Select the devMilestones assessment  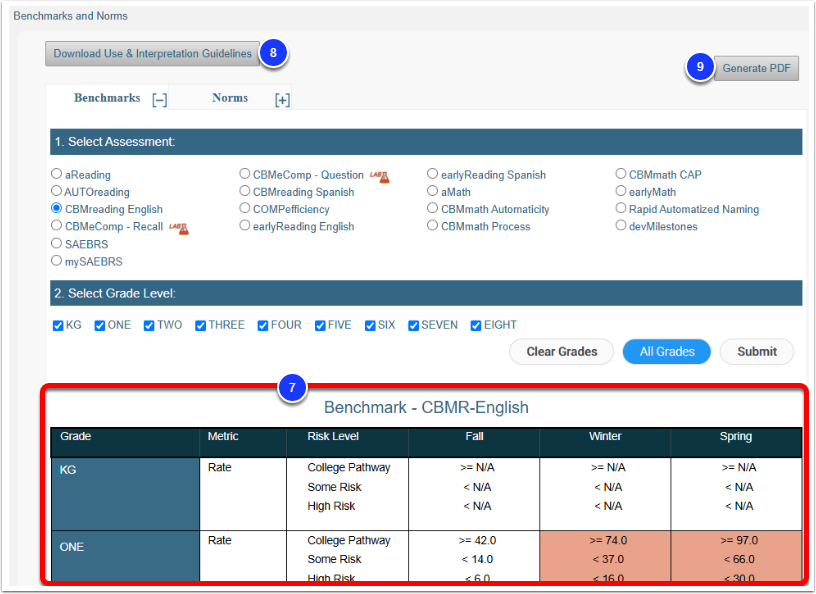620,225
